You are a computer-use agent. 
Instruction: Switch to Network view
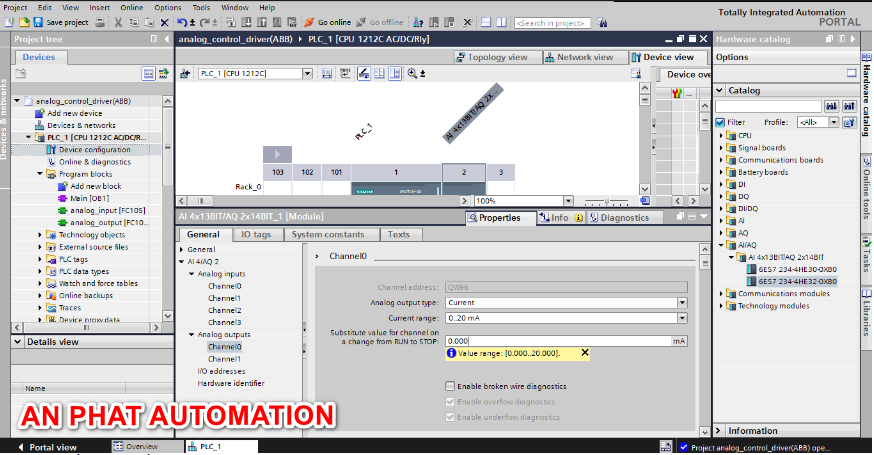pyautogui.click(x=579, y=58)
